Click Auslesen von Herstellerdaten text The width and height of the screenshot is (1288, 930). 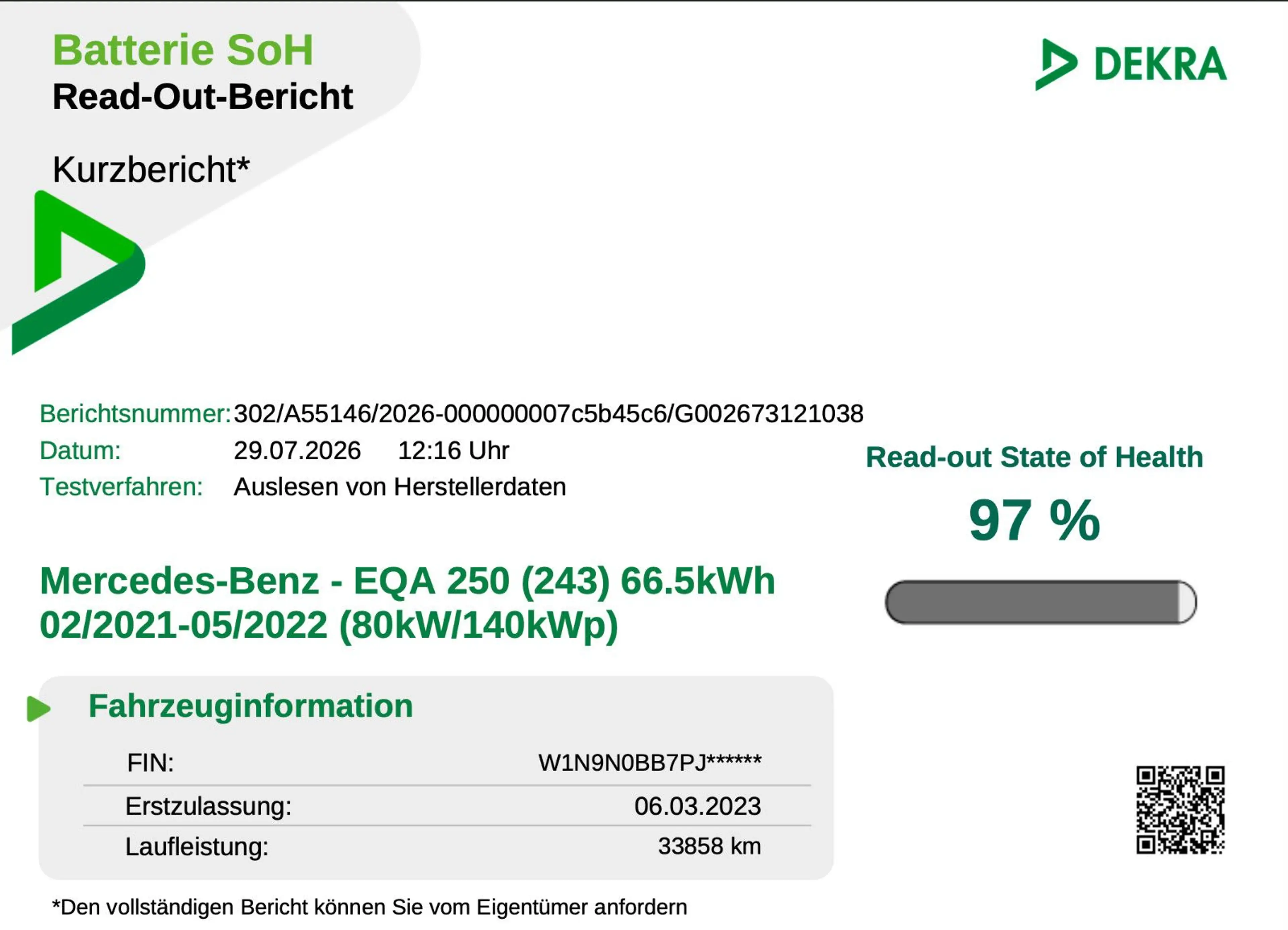400,487
